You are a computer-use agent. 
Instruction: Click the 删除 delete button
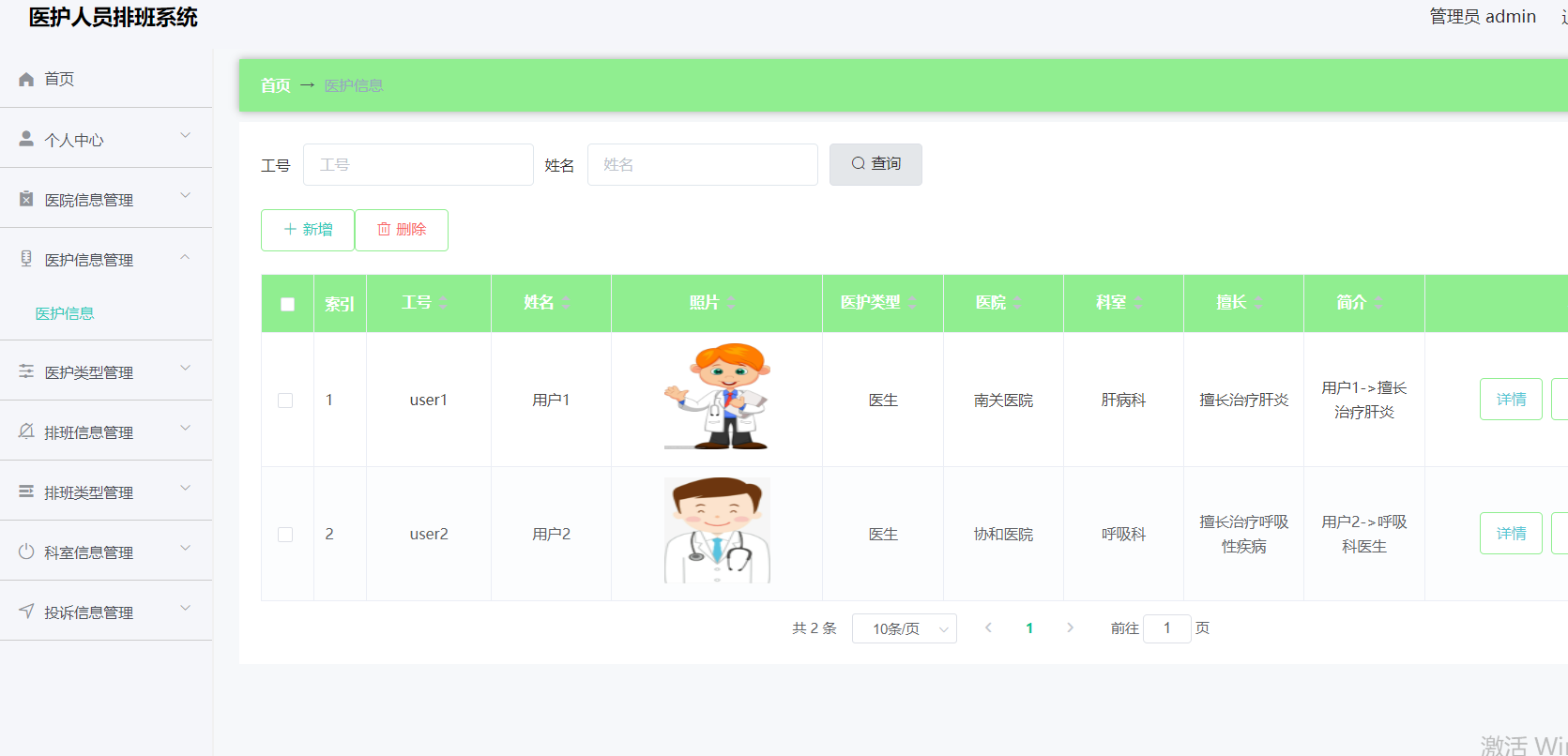(402, 230)
